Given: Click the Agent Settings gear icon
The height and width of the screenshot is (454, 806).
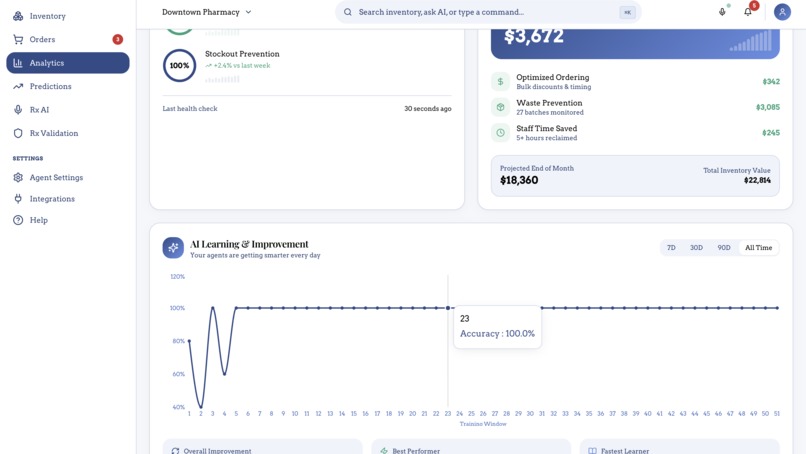Looking at the screenshot, I should (x=18, y=177).
